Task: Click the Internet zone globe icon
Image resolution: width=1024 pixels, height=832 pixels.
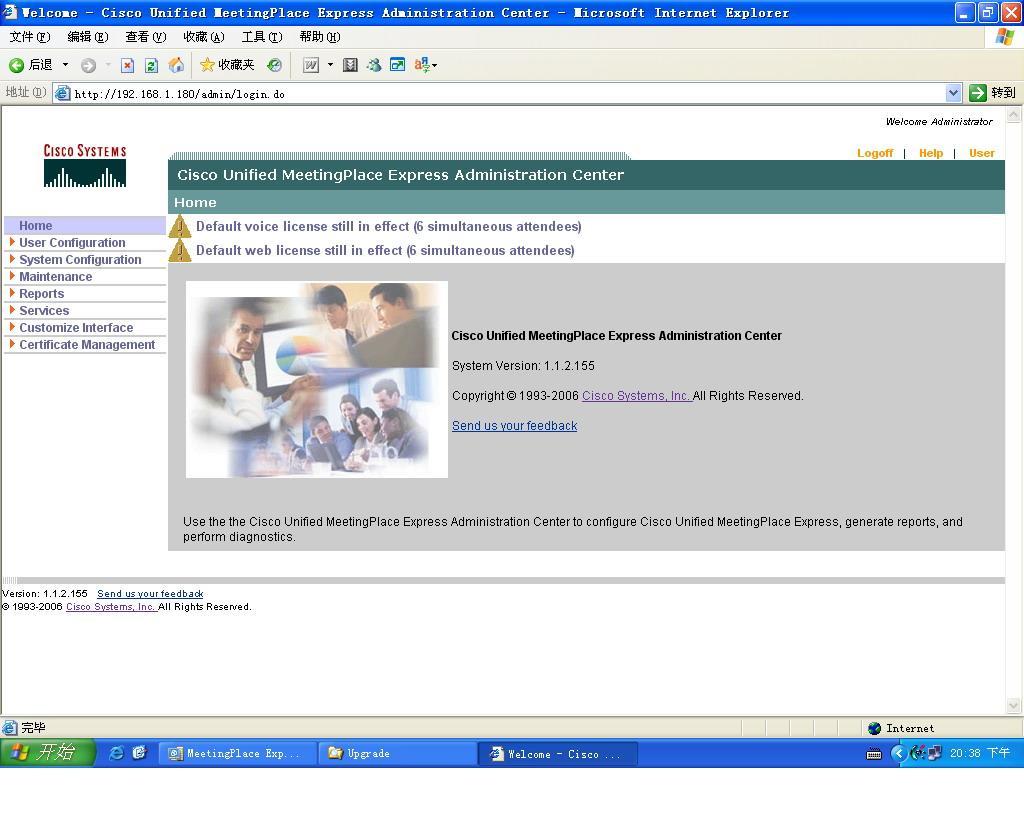Action: (x=874, y=728)
